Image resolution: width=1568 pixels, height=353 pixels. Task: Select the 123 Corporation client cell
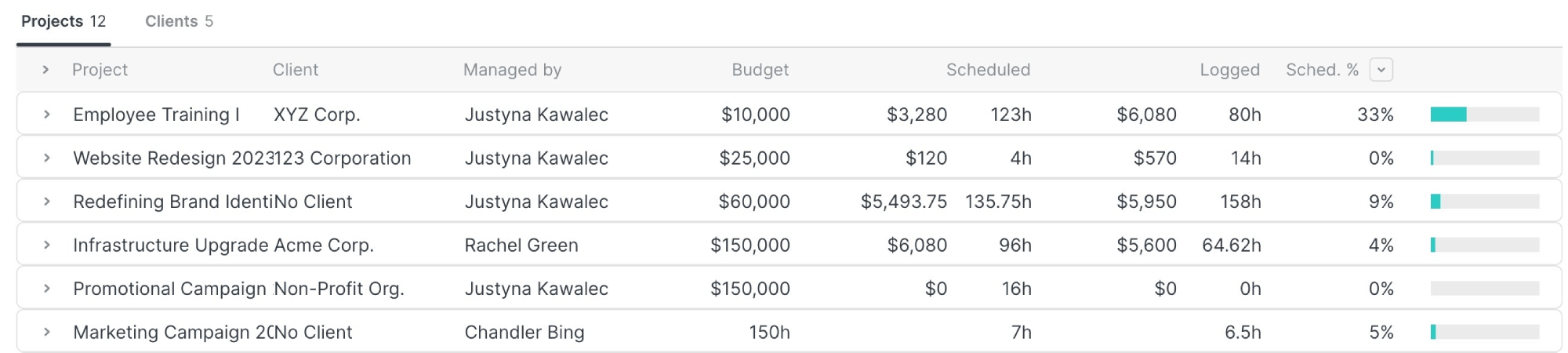(x=343, y=158)
